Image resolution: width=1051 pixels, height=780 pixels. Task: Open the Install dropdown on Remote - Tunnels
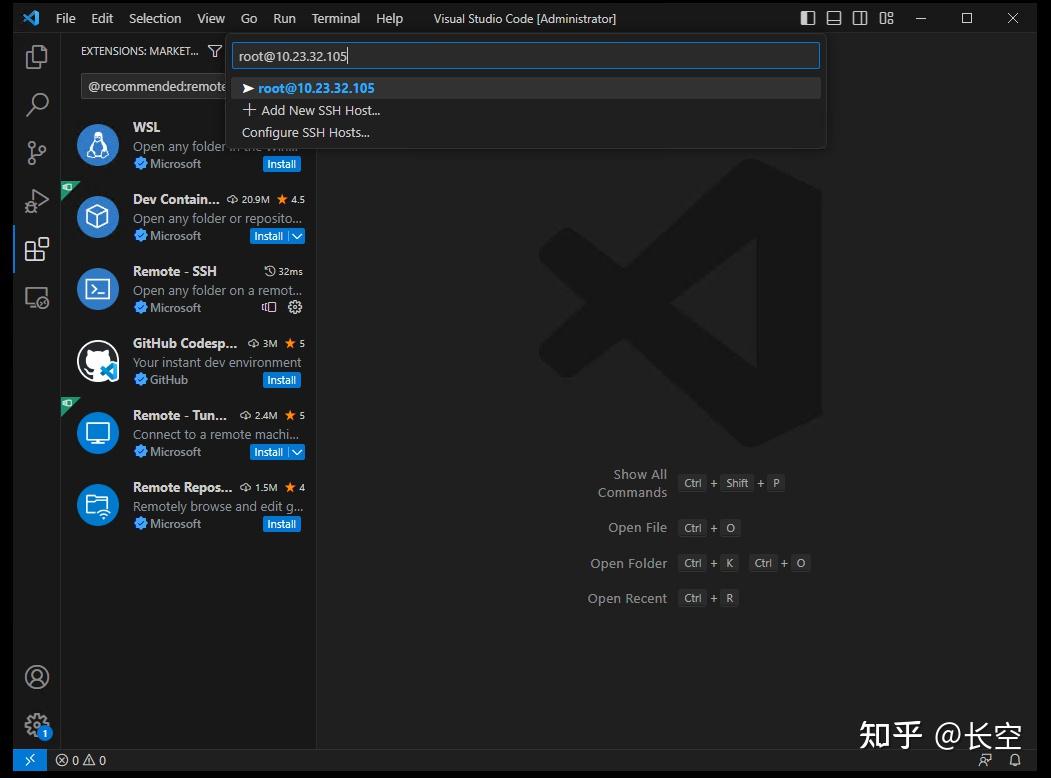(x=295, y=452)
